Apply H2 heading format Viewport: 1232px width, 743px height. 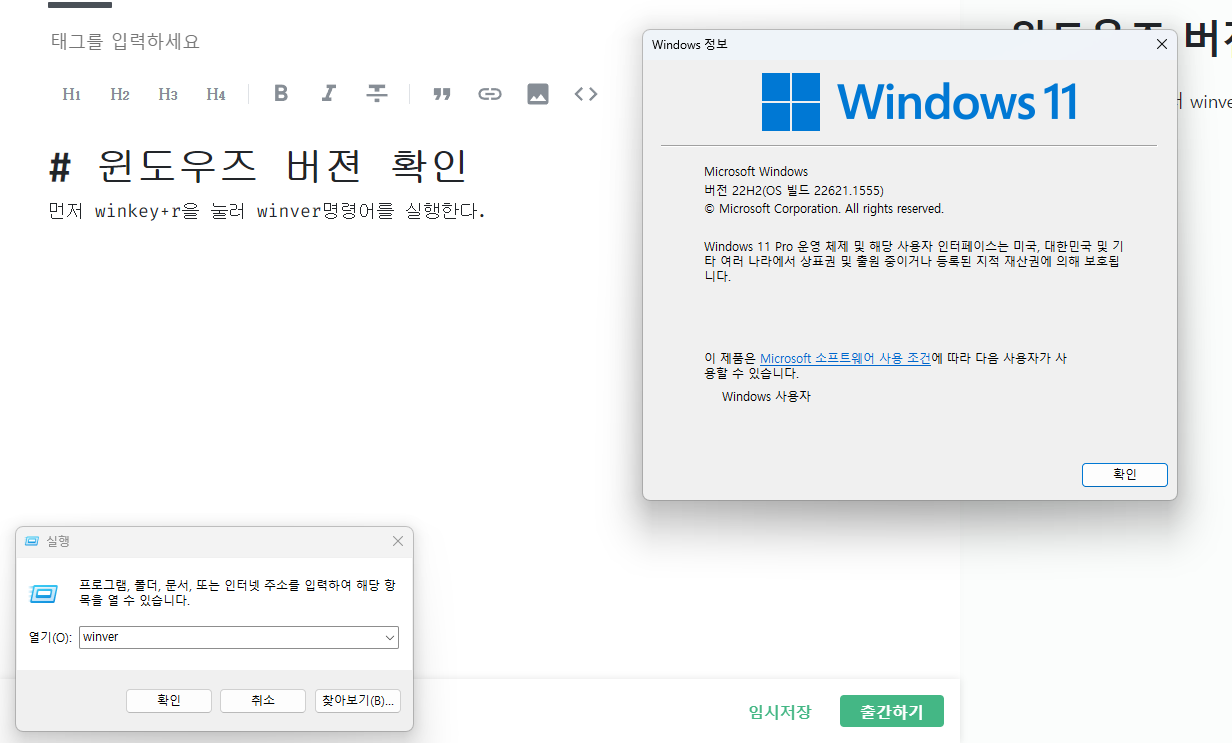[x=120, y=94]
